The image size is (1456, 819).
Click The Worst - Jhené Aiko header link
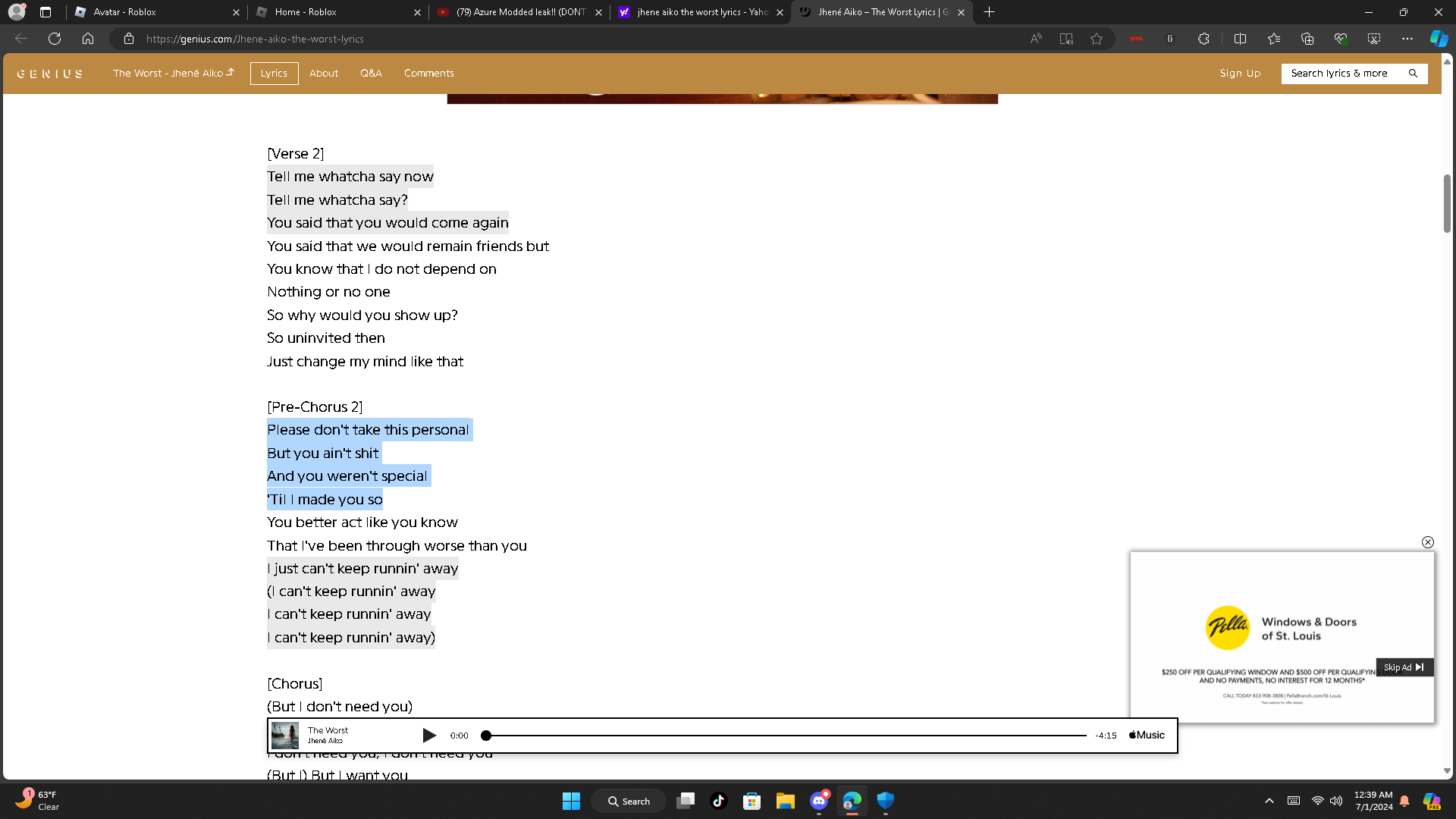coord(174,74)
